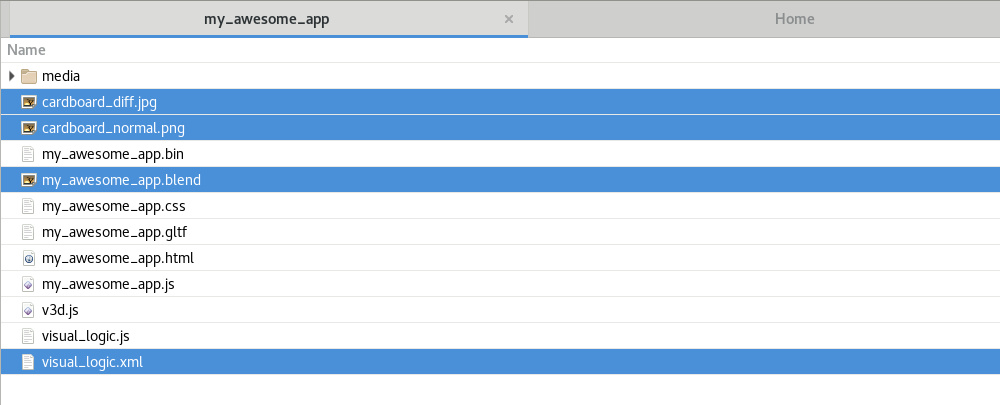
Task: Switch to the Home tab
Action: click(794, 19)
